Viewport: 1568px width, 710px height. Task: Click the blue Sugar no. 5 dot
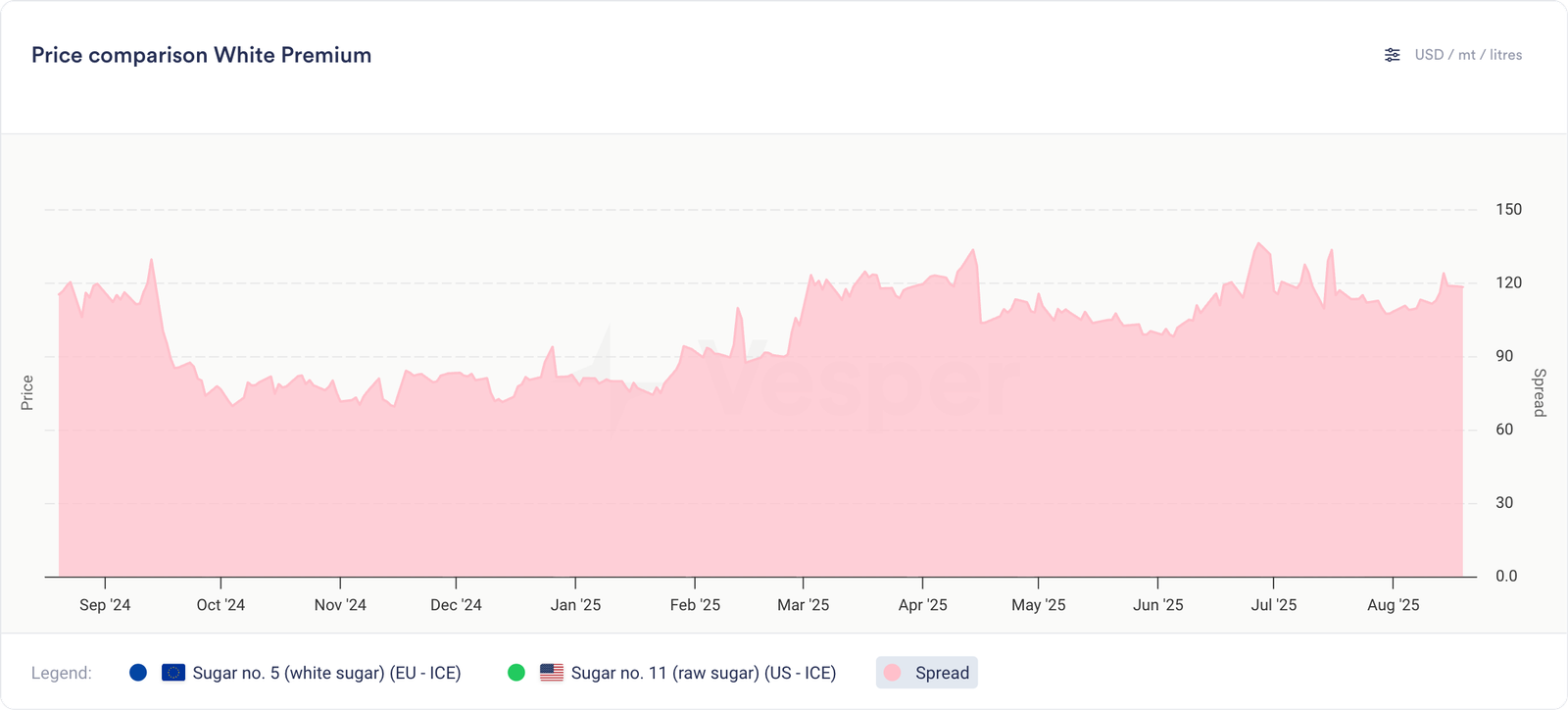tap(138, 673)
